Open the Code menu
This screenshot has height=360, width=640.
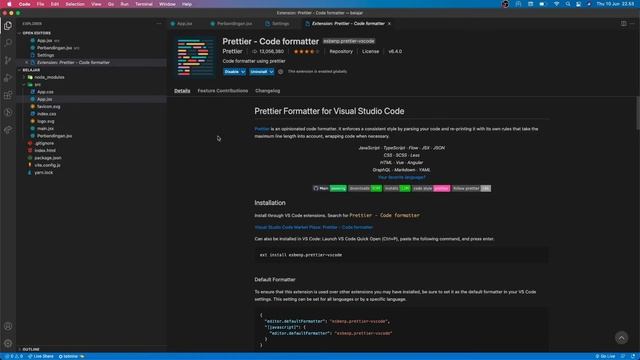coord(24,4)
